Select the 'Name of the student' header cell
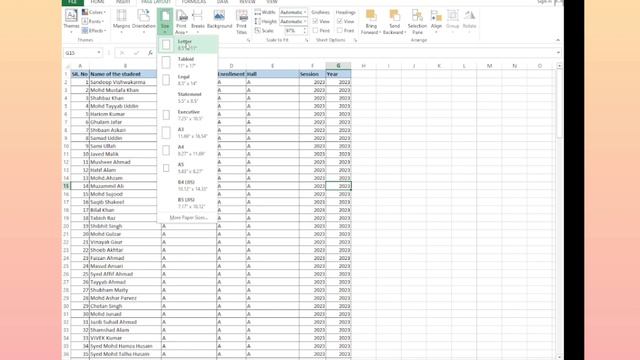640x360 pixels. pyautogui.click(x=125, y=74)
